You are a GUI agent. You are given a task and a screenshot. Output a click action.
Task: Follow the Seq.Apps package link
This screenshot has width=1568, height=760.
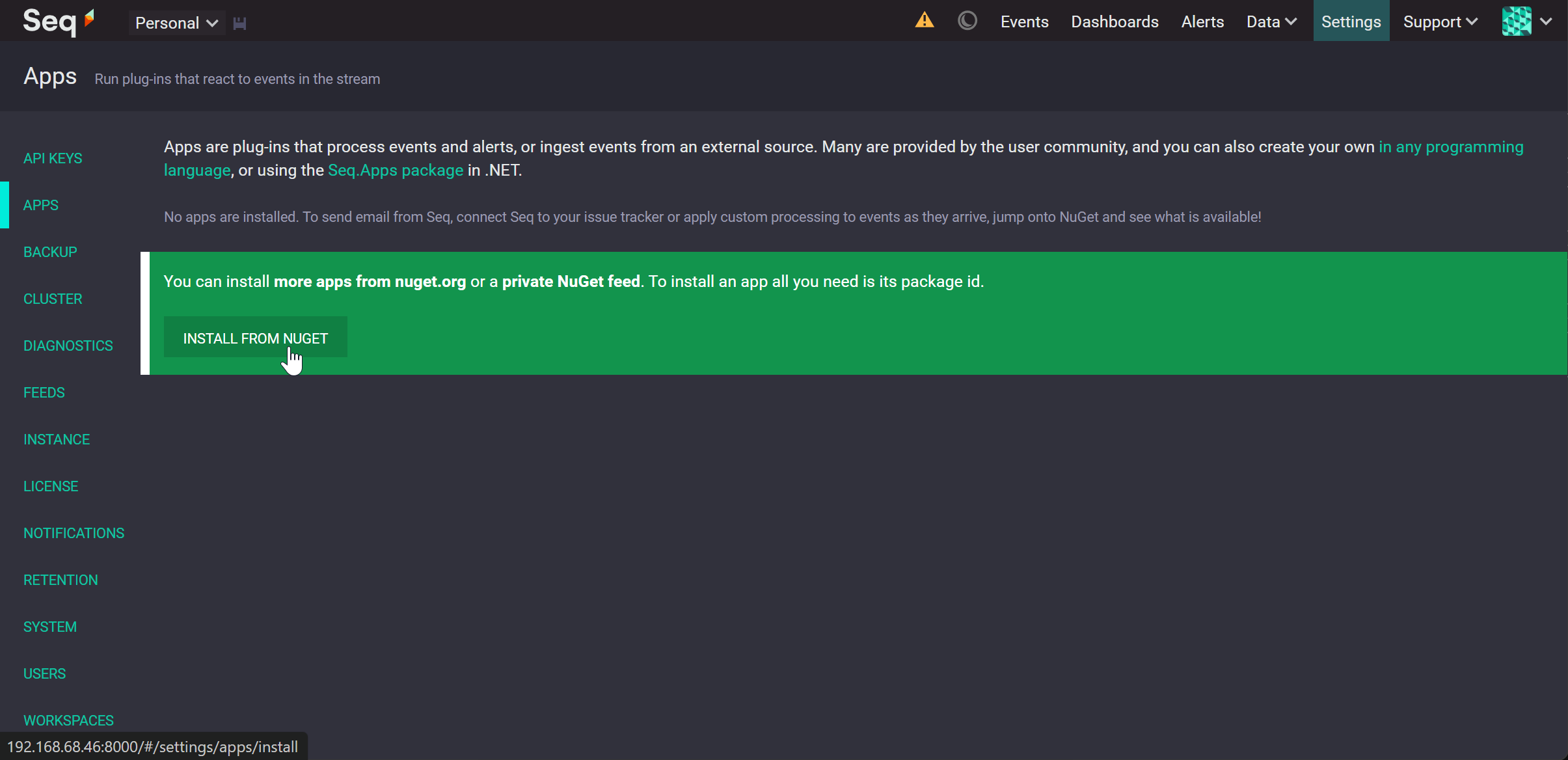click(396, 170)
